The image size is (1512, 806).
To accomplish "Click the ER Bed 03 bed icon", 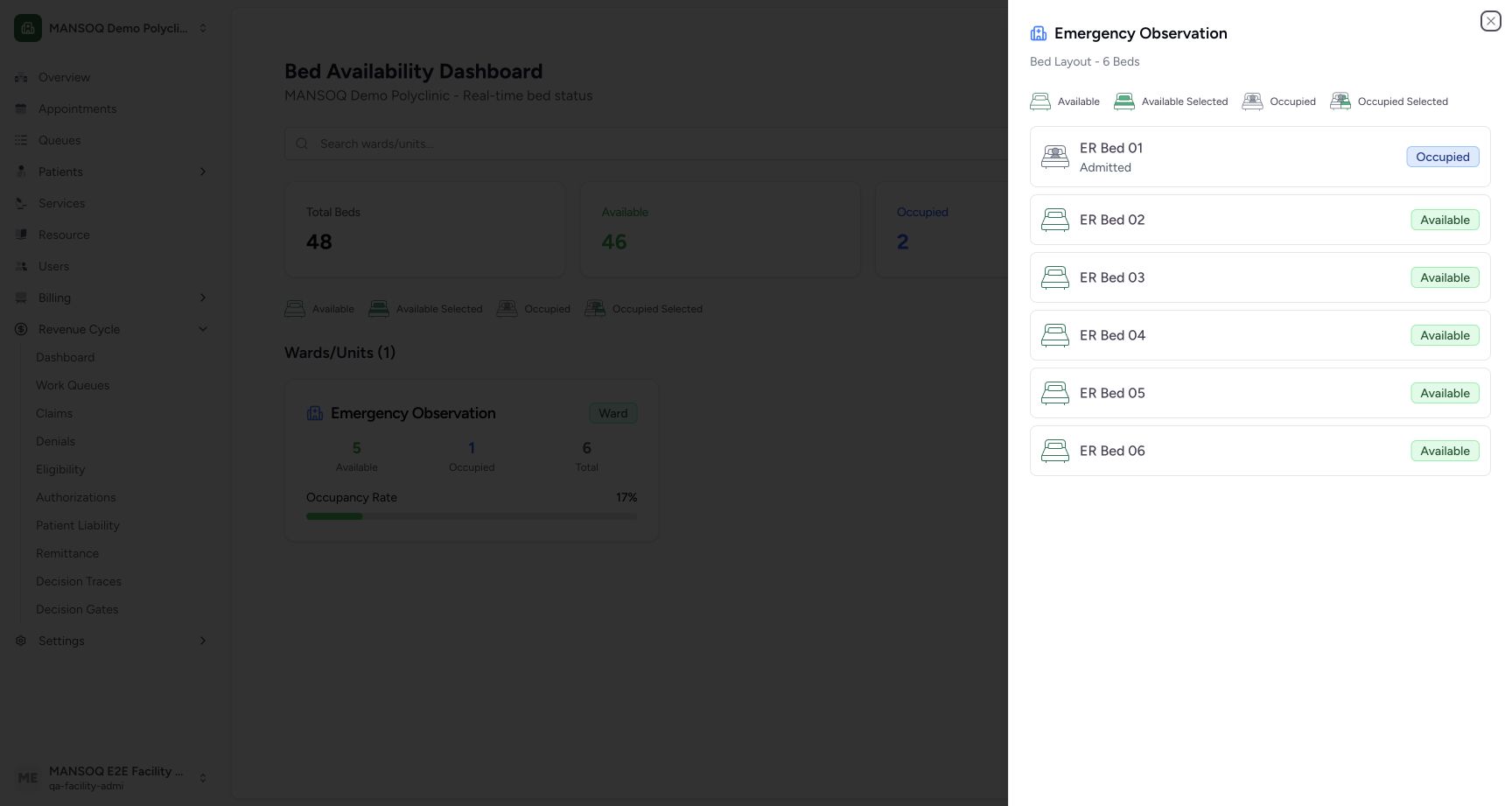I will [1055, 277].
